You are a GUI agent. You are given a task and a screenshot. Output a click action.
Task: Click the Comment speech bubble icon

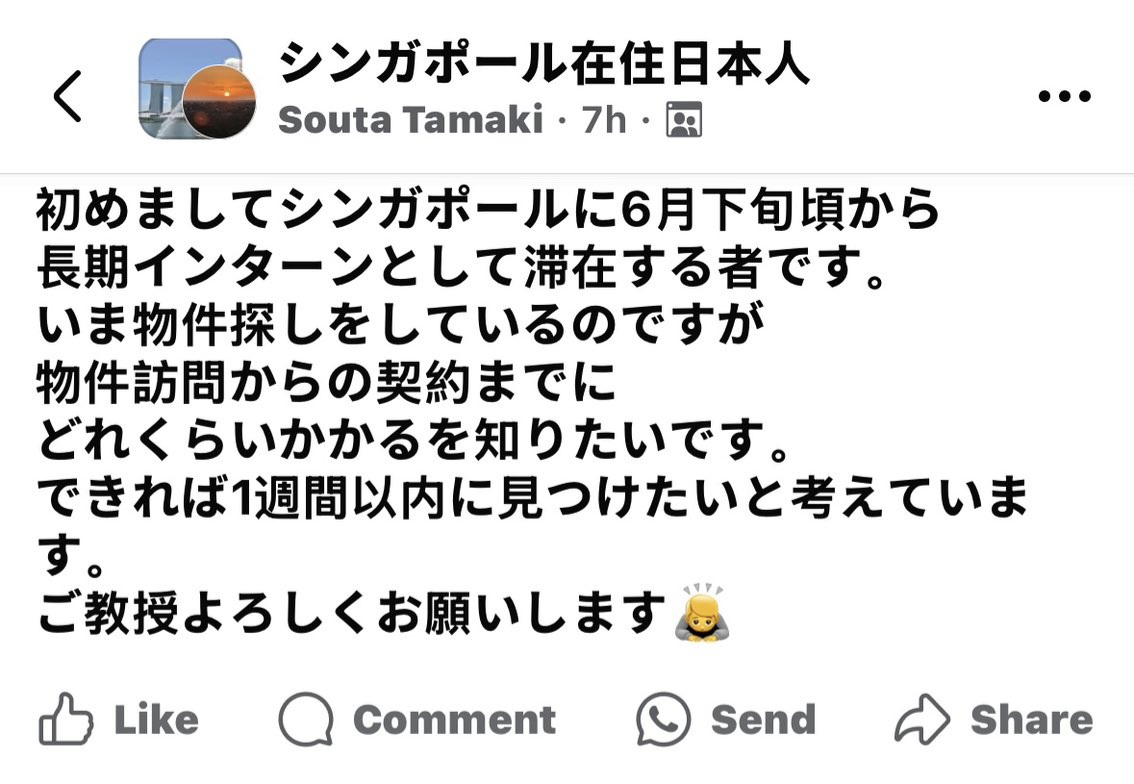(x=305, y=720)
